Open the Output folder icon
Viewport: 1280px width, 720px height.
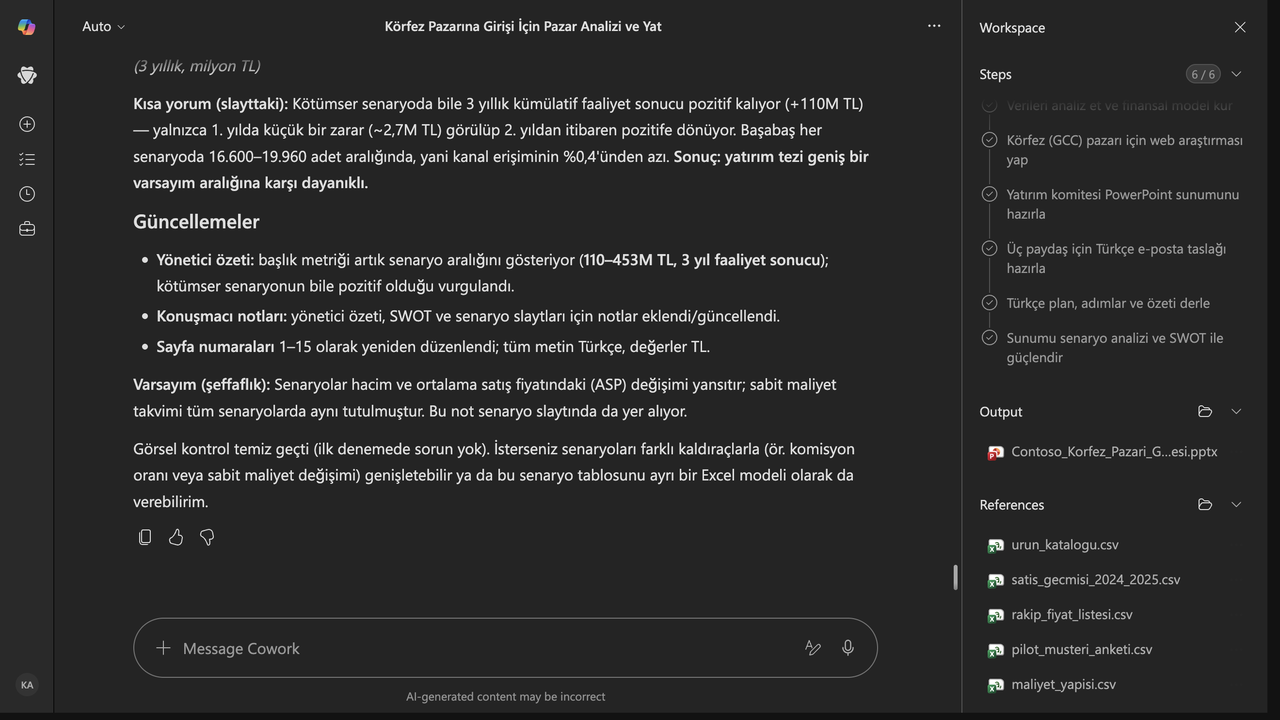pyautogui.click(x=1205, y=411)
